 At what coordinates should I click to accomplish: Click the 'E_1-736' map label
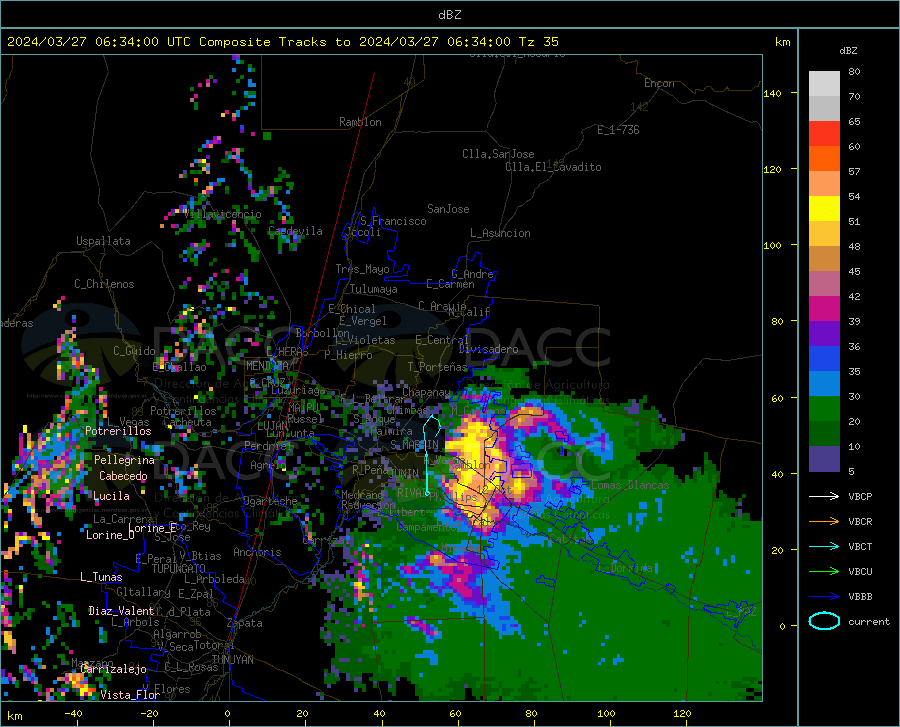[x=618, y=130]
